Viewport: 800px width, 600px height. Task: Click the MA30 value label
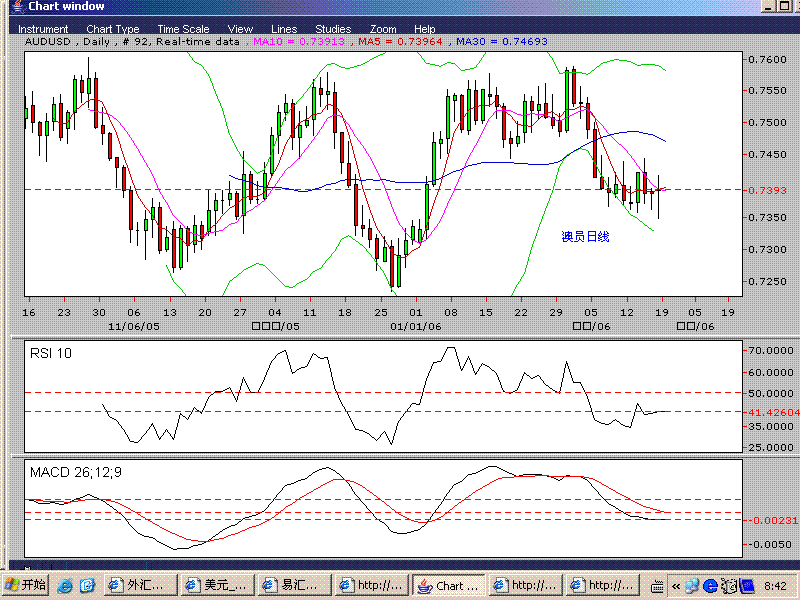click(x=502, y=41)
